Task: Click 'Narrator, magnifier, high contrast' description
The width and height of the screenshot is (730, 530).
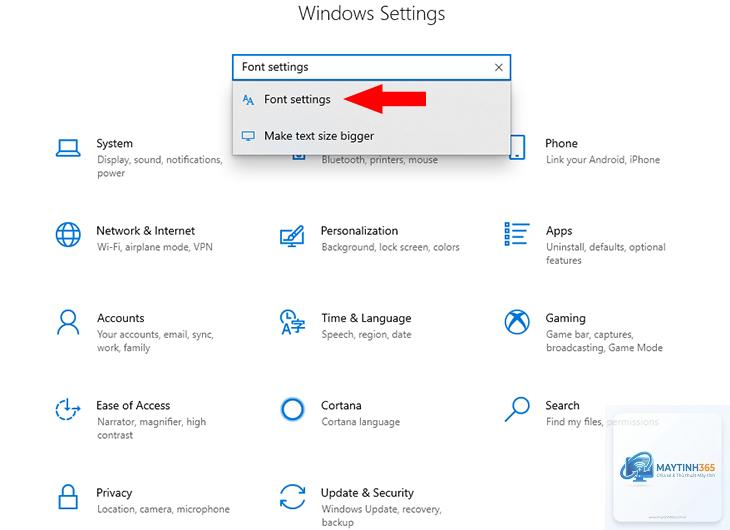Action: [151, 428]
